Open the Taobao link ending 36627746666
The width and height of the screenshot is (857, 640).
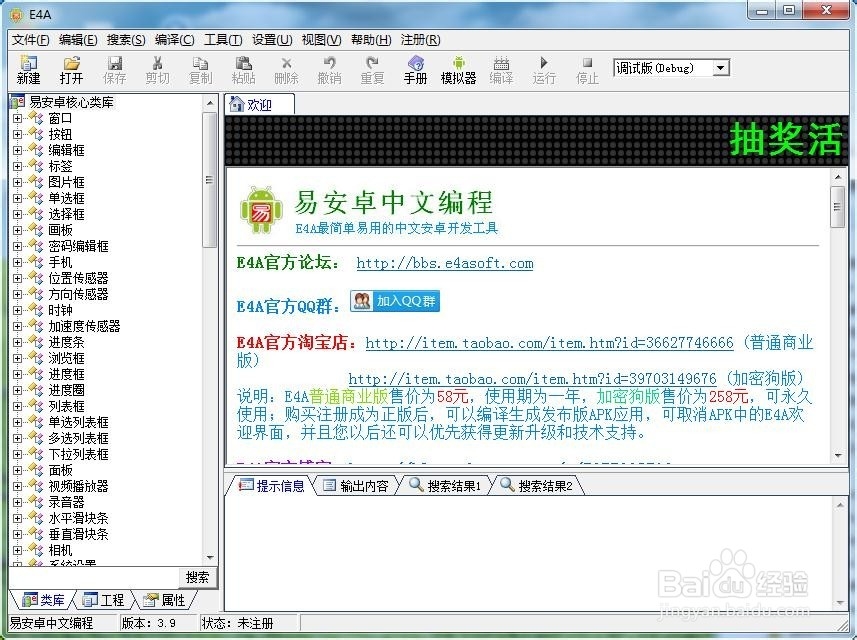tap(549, 343)
